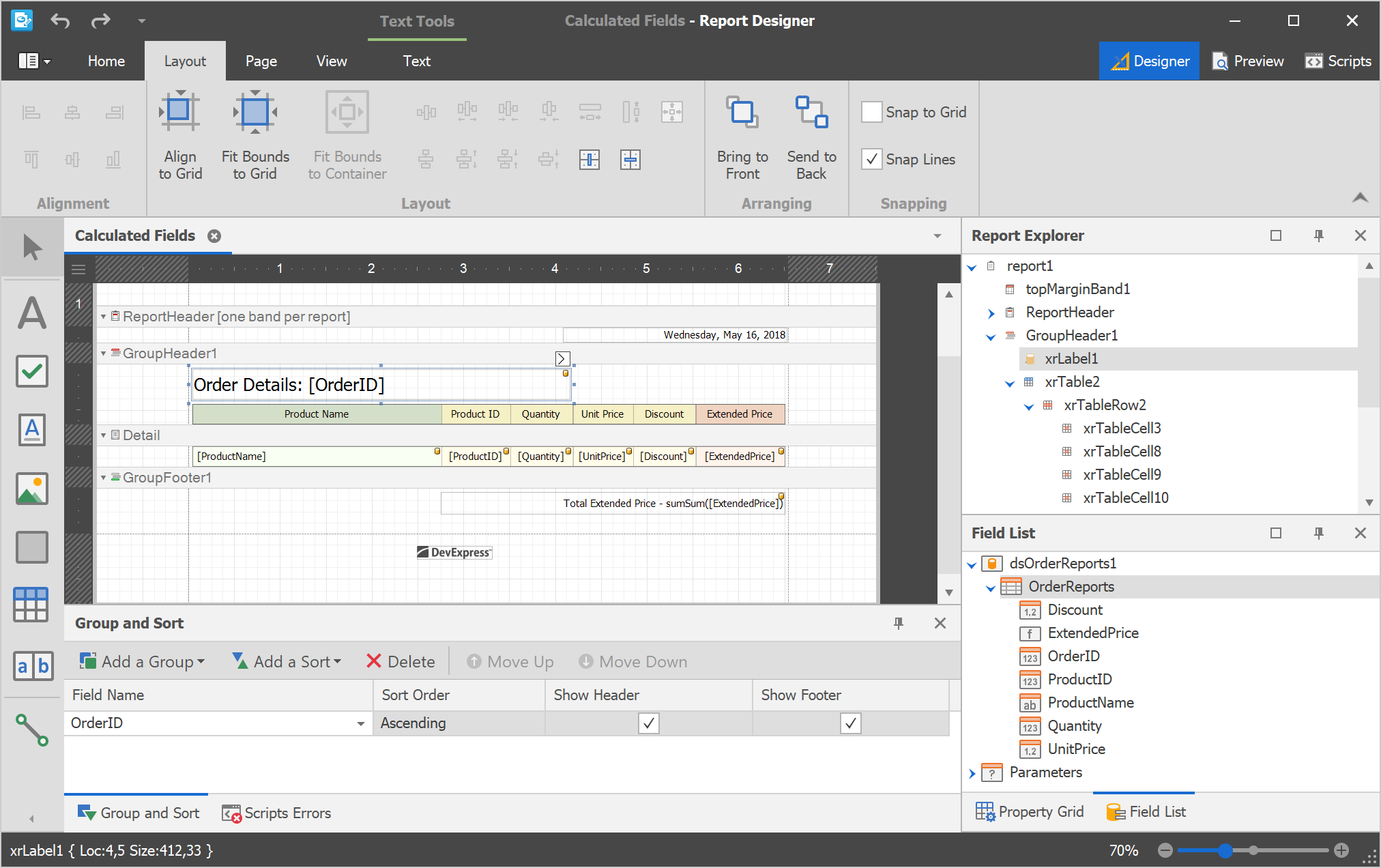Viewport: 1381px width, 868px height.
Task: Expand ReportHeader node in Report Explorer
Action: tap(991, 313)
